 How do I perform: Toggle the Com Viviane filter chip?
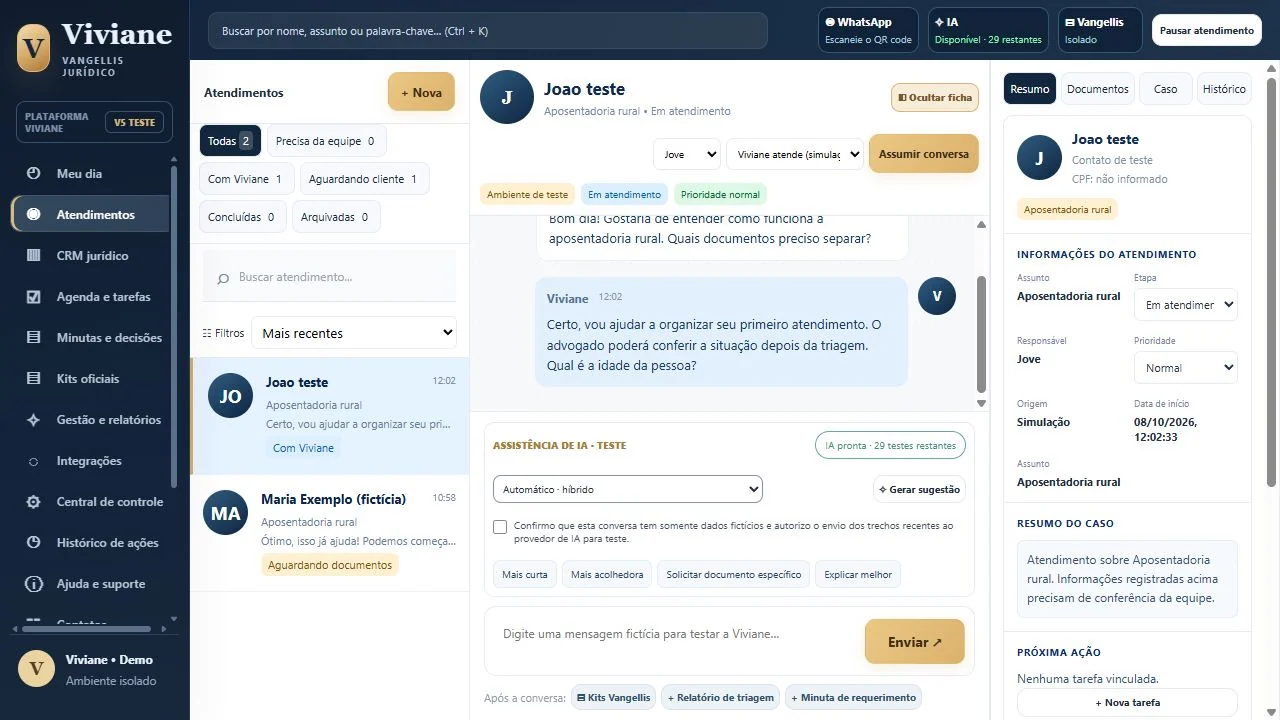pyautogui.click(x=246, y=179)
